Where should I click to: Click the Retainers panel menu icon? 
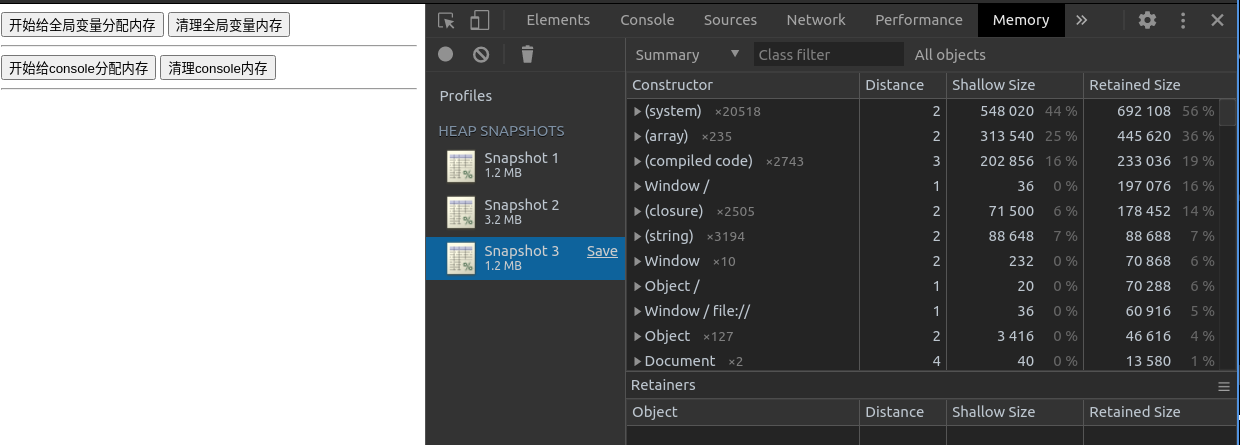coord(1223,386)
